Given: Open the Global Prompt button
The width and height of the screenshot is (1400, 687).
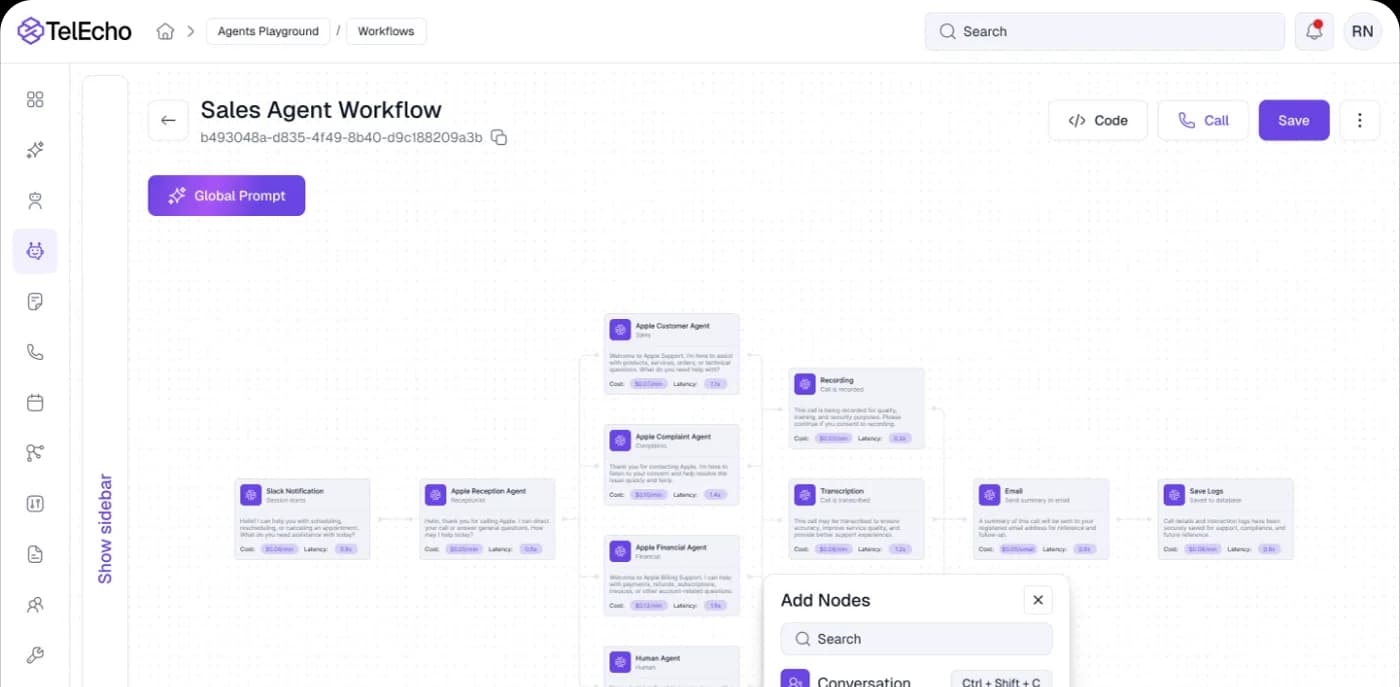Looking at the screenshot, I should 226,196.
